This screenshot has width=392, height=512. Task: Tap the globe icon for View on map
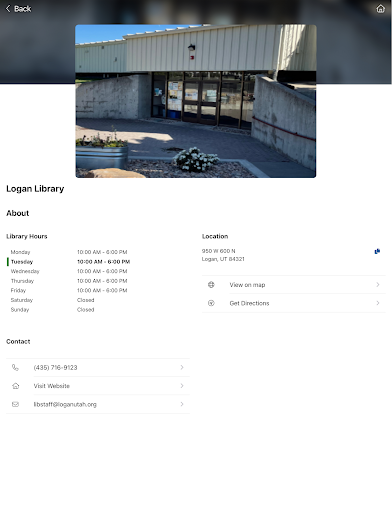click(x=211, y=285)
